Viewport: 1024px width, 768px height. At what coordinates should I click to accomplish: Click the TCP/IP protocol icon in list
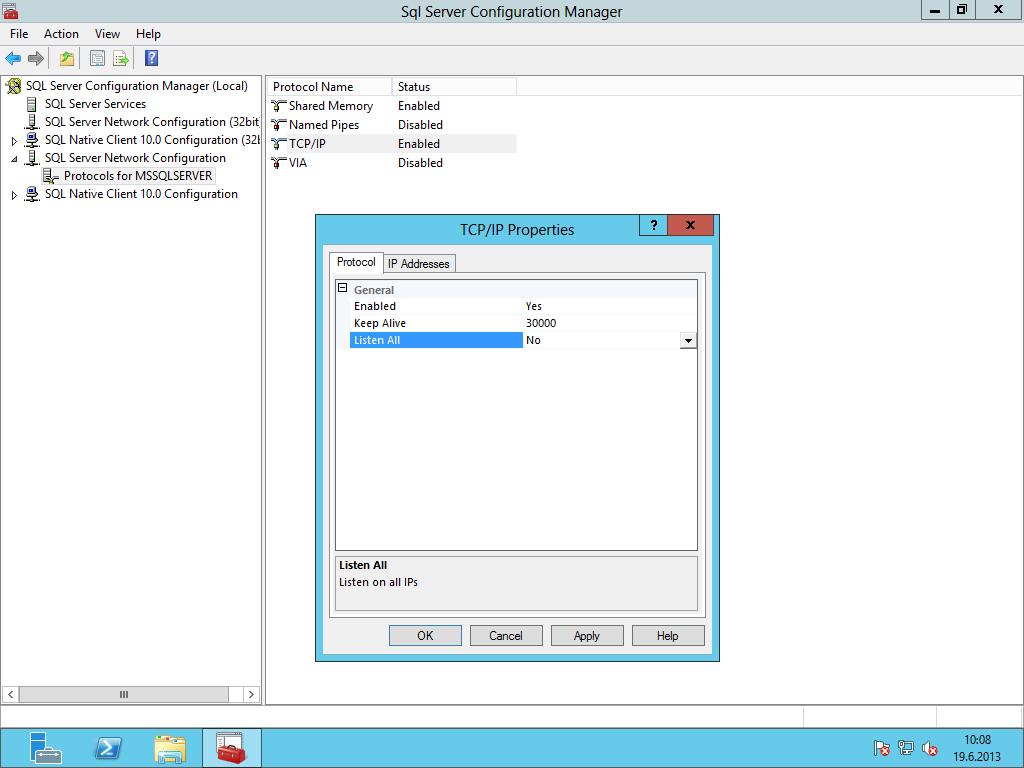click(279, 144)
